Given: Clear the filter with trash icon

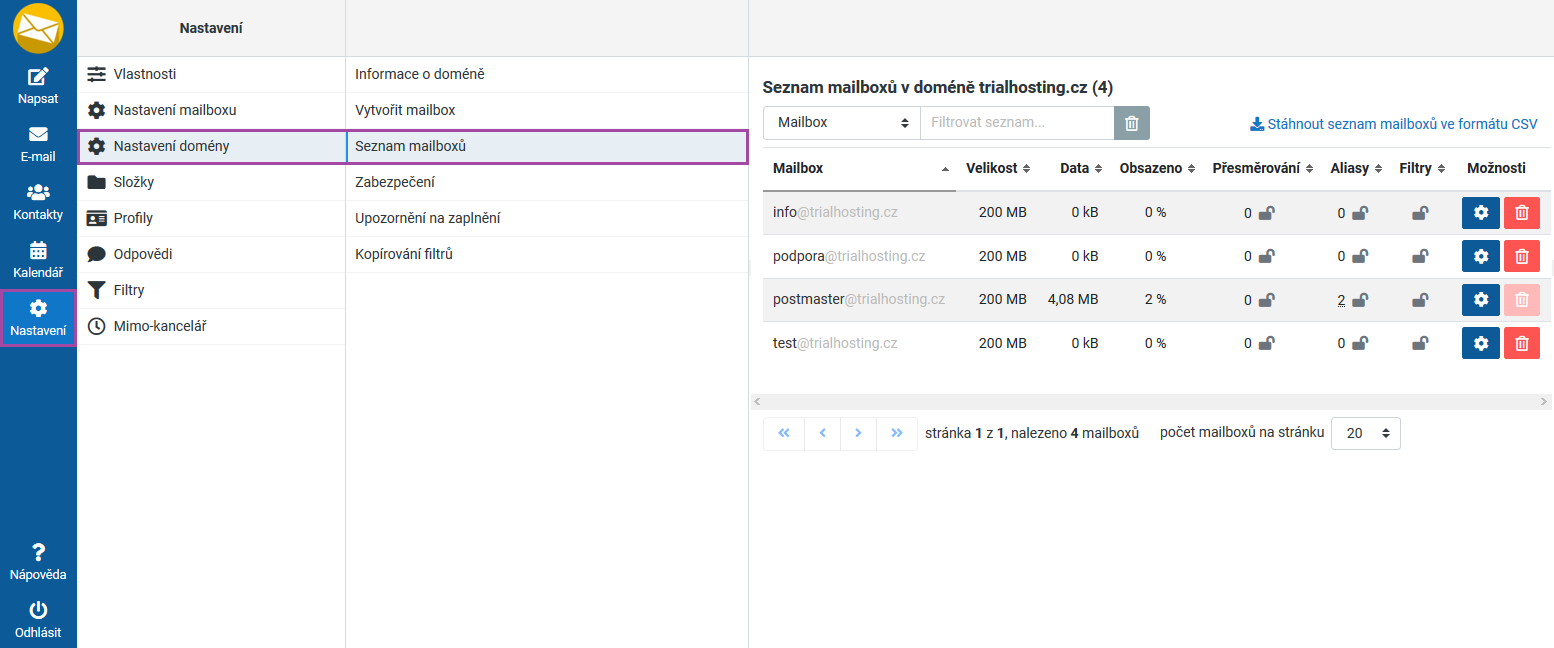Looking at the screenshot, I should tap(1132, 123).
